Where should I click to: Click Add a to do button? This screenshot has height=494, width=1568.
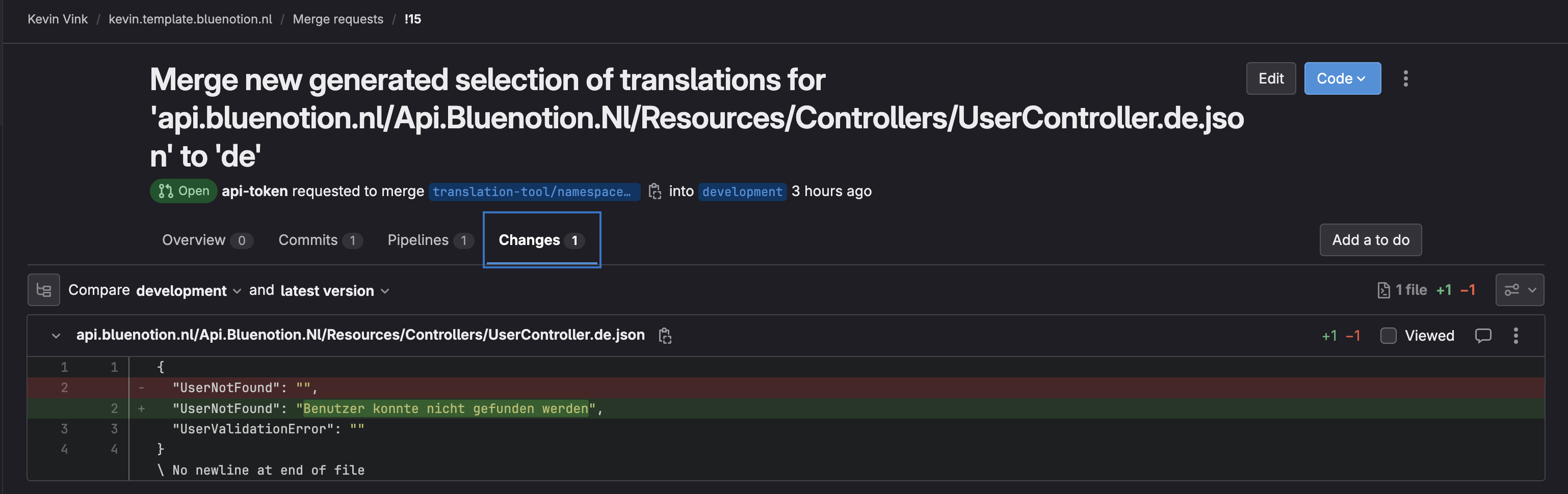click(1370, 240)
